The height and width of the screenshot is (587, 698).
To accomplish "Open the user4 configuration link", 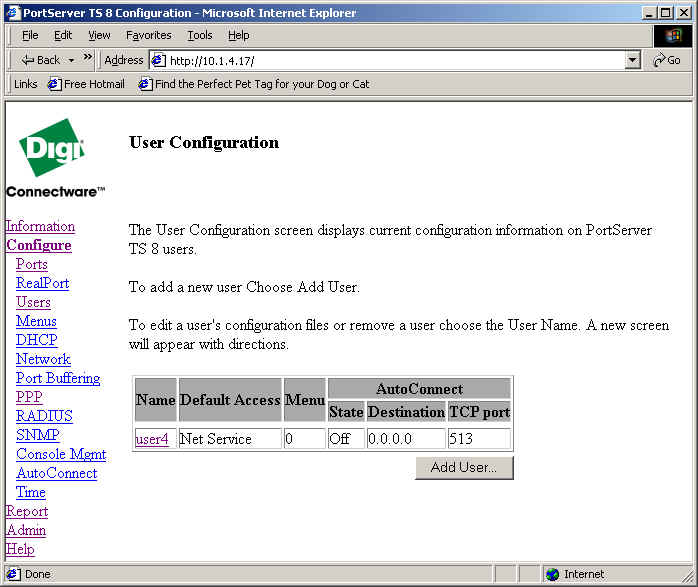I will [152, 439].
